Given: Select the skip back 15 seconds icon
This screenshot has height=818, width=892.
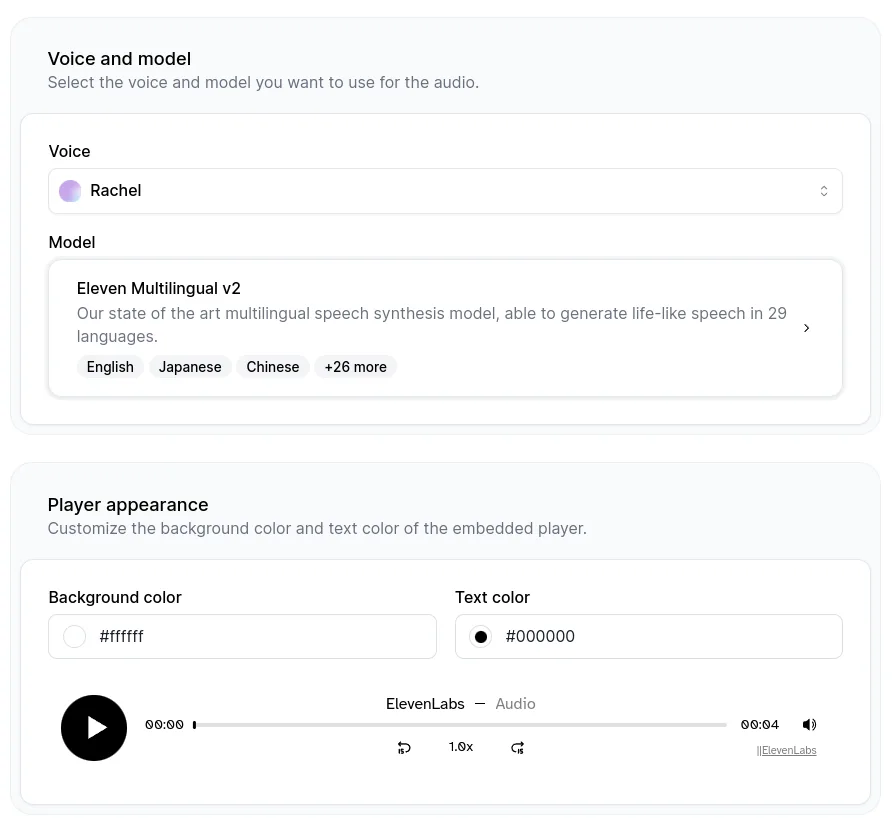Looking at the screenshot, I should click(x=404, y=747).
